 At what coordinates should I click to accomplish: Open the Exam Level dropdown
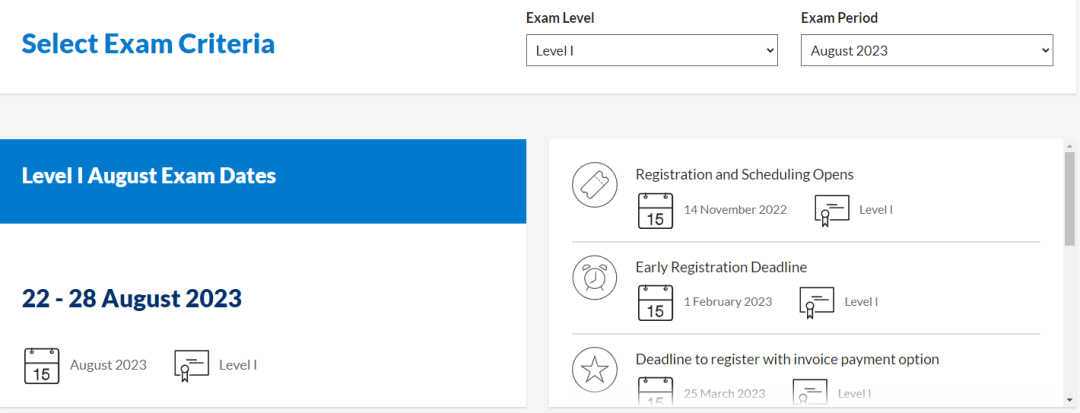(x=652, y=50)
